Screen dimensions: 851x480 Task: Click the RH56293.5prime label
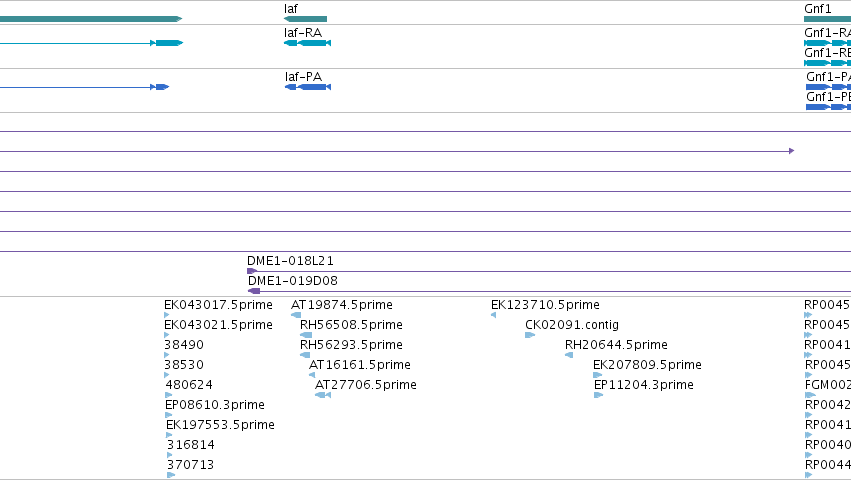pyautogui.click(x=351, y=345)
